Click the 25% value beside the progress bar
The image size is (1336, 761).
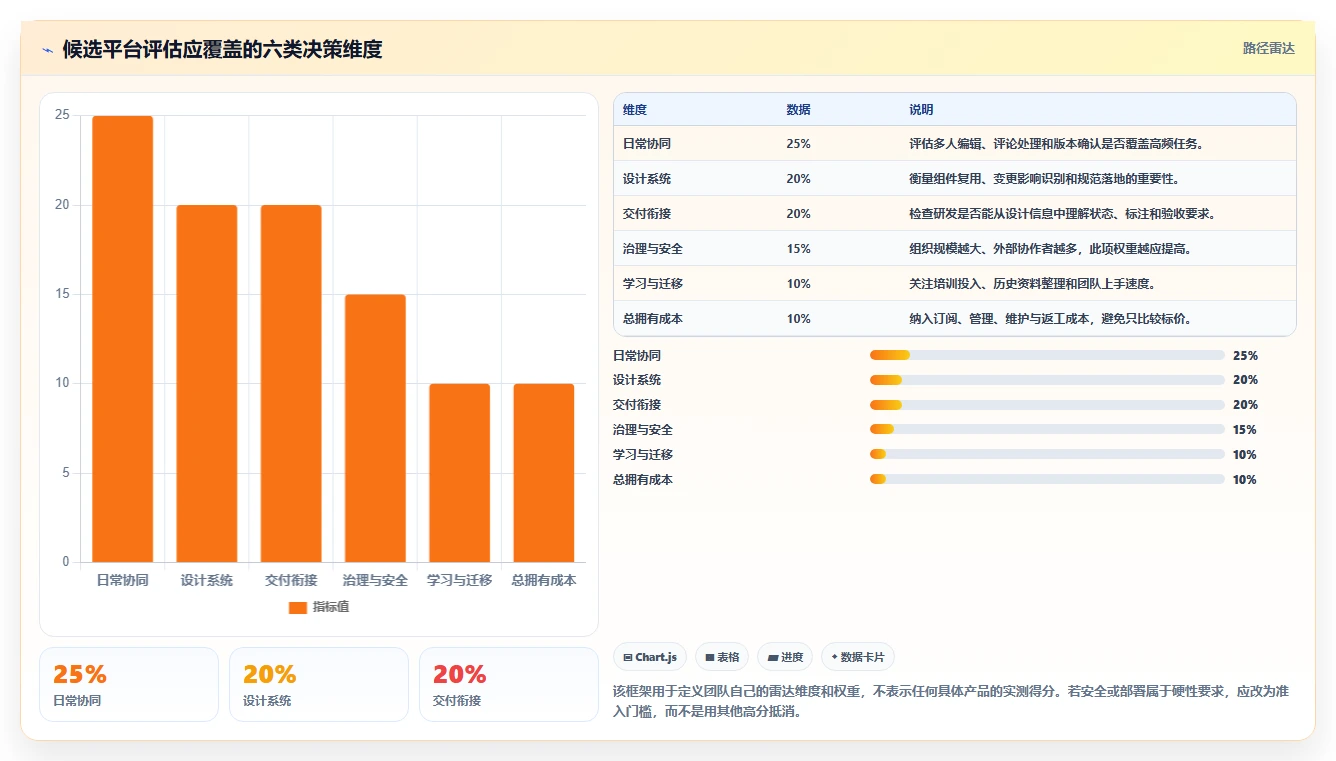[x=1245, y=355]
